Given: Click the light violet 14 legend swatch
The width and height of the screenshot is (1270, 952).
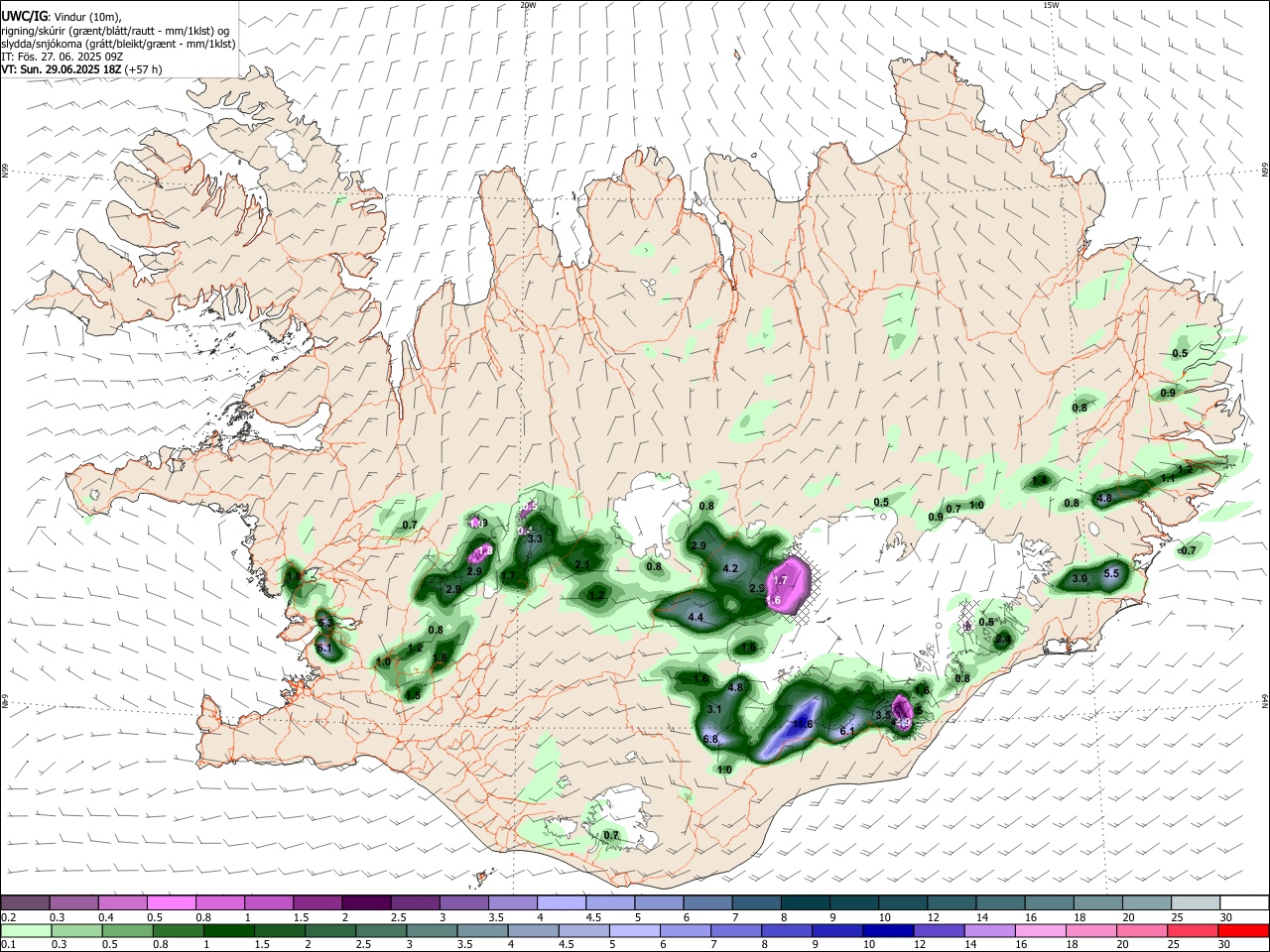Looking at the screenshot, I should (x=990, y=930).
